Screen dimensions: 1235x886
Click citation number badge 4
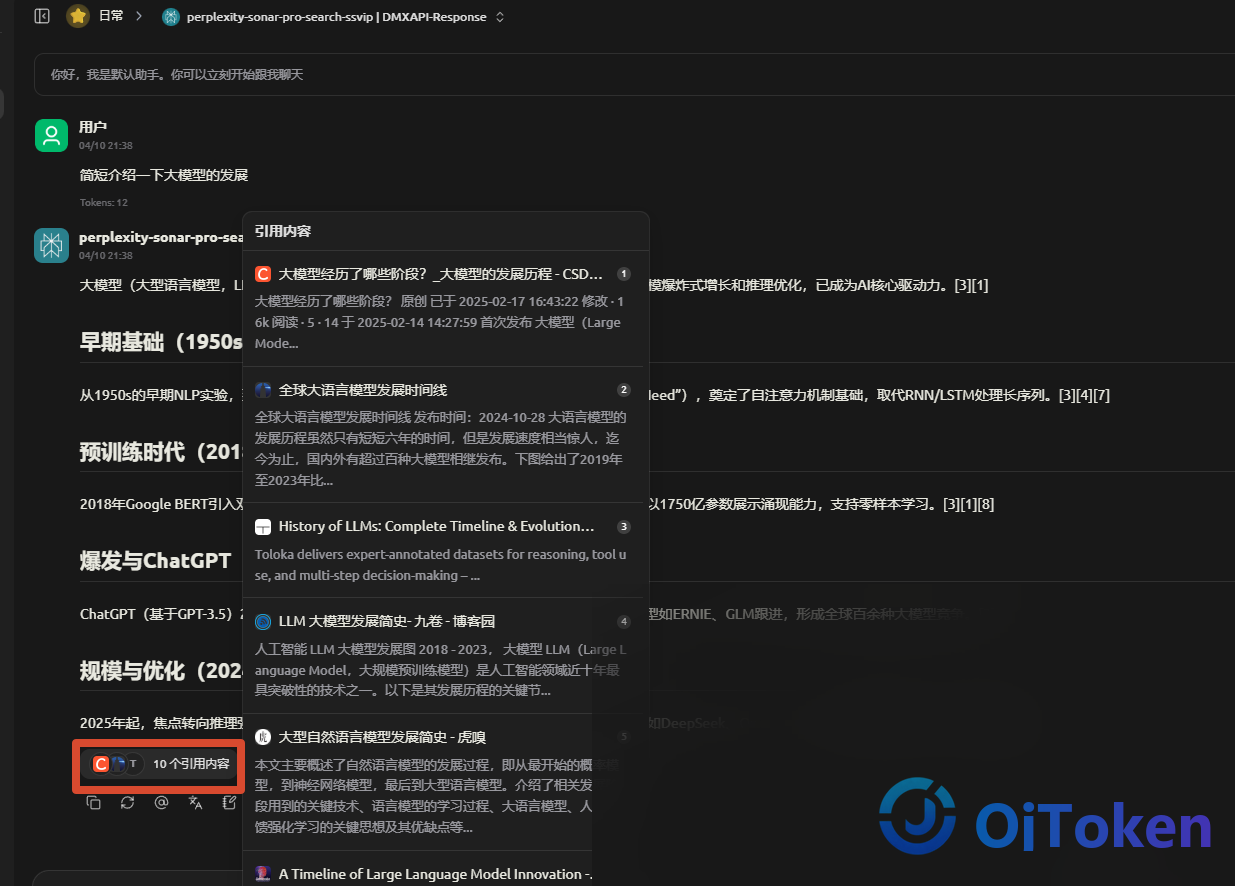click(x=624, y=622)
